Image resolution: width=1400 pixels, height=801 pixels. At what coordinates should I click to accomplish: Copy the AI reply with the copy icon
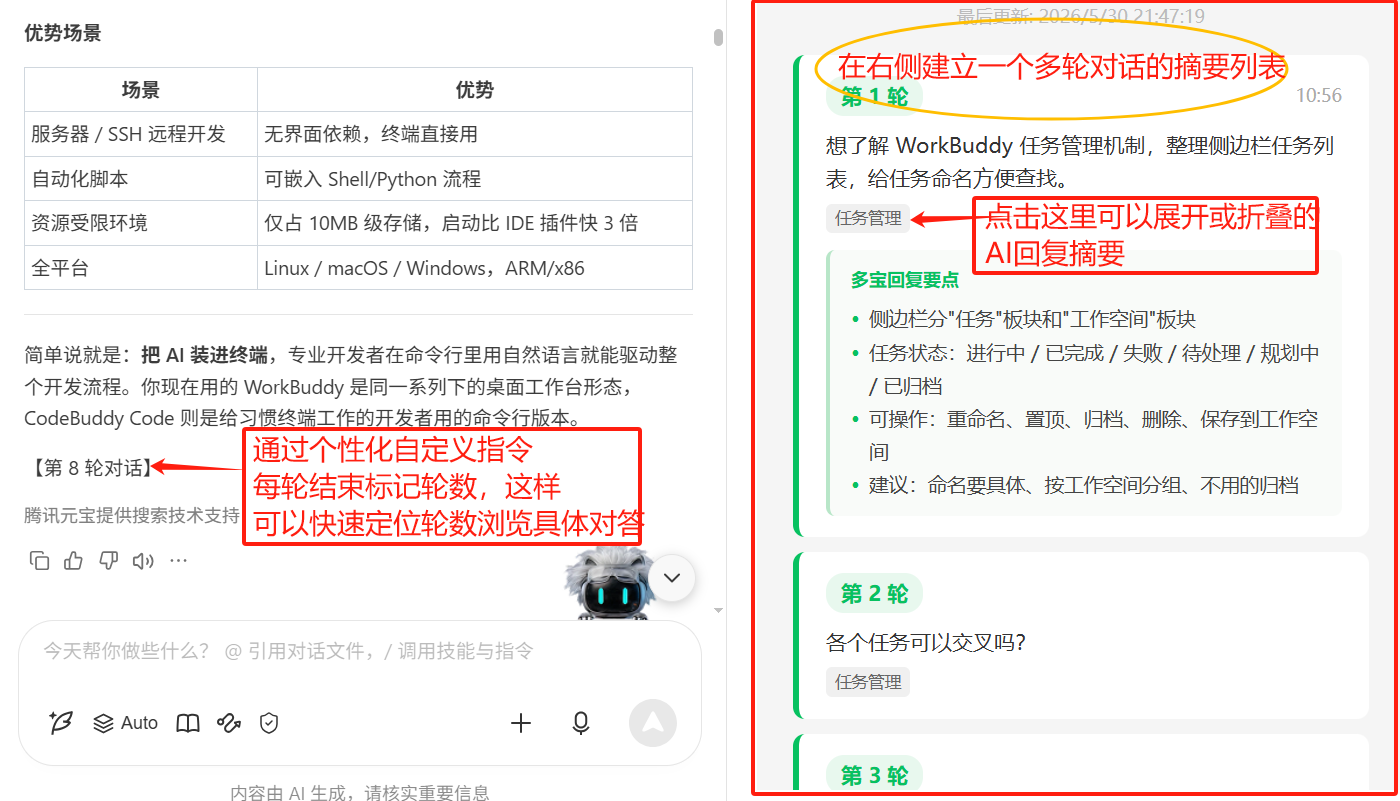40,561
